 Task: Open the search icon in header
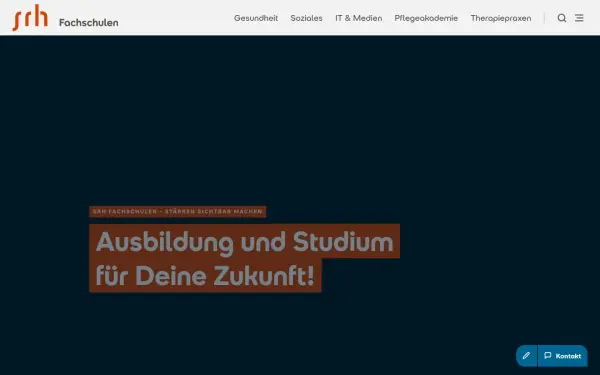pos(561,18)
